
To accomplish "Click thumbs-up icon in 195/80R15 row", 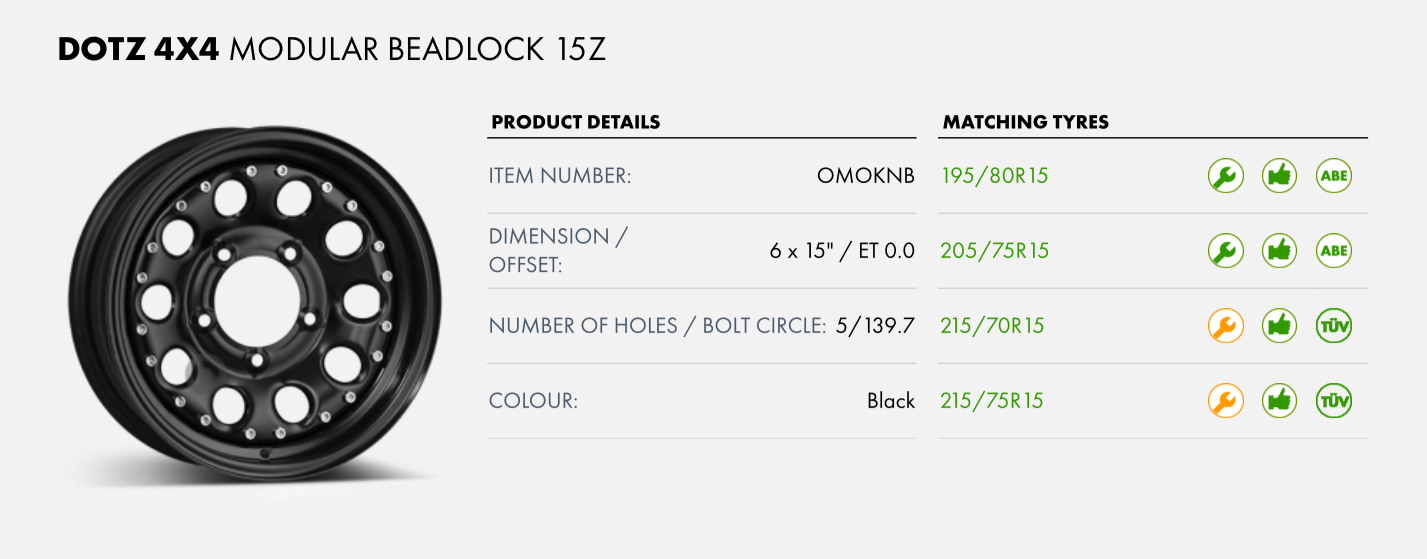I will (1280, 176).
